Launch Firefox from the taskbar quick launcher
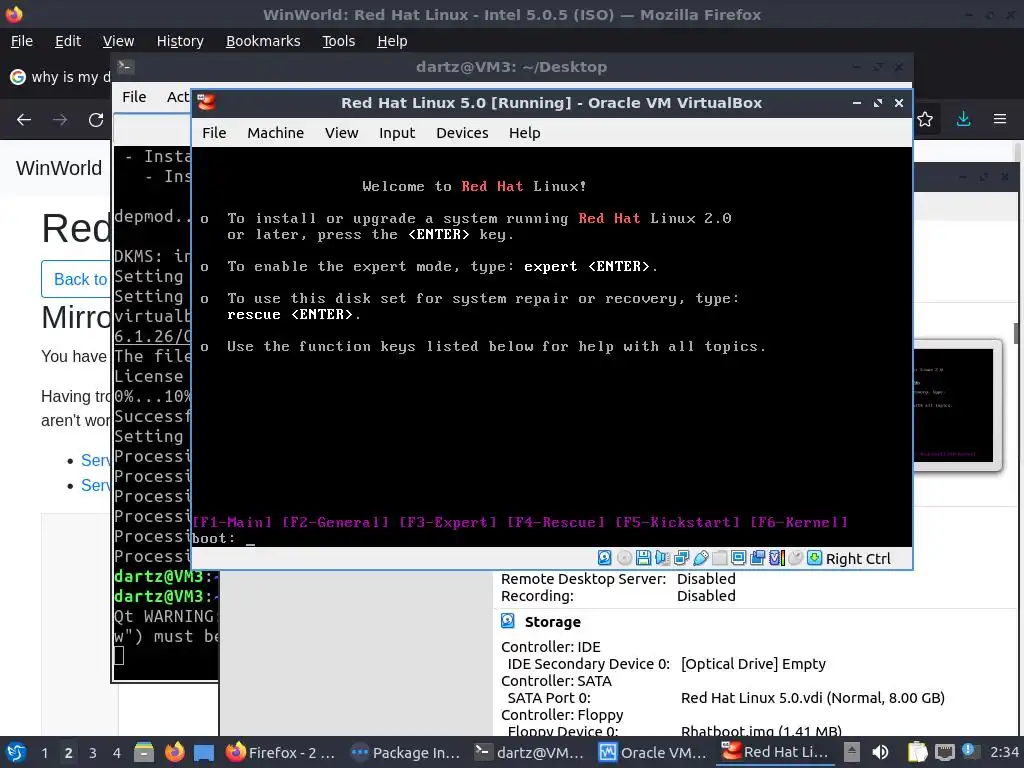This screenshot has height=768, width=1024. pyautogui.click(x=174, y=752)
